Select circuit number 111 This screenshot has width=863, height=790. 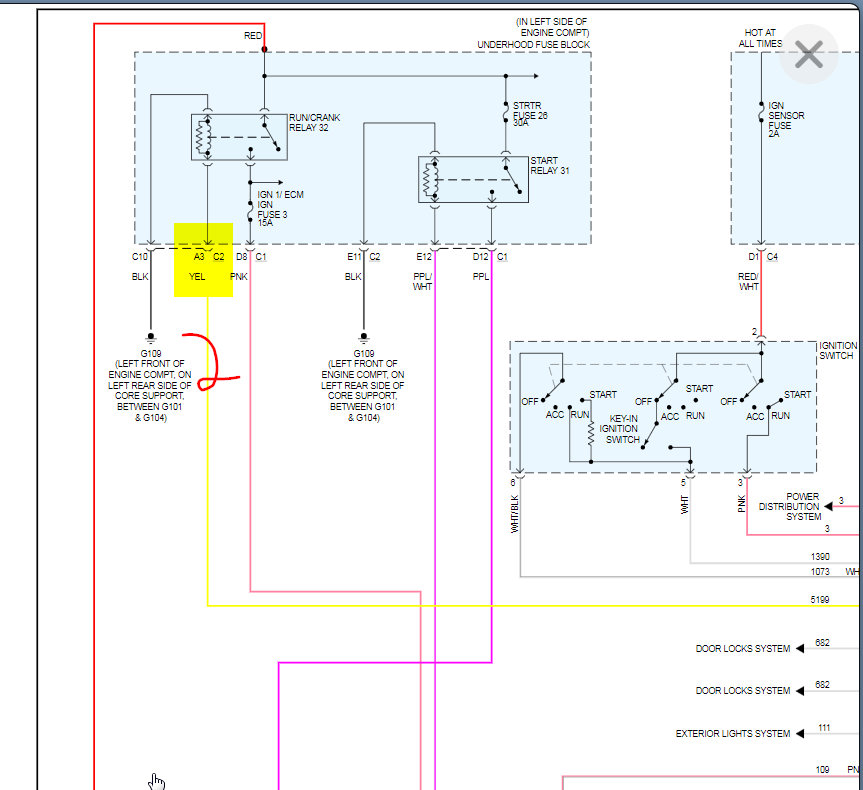click(x=823, y=728)
